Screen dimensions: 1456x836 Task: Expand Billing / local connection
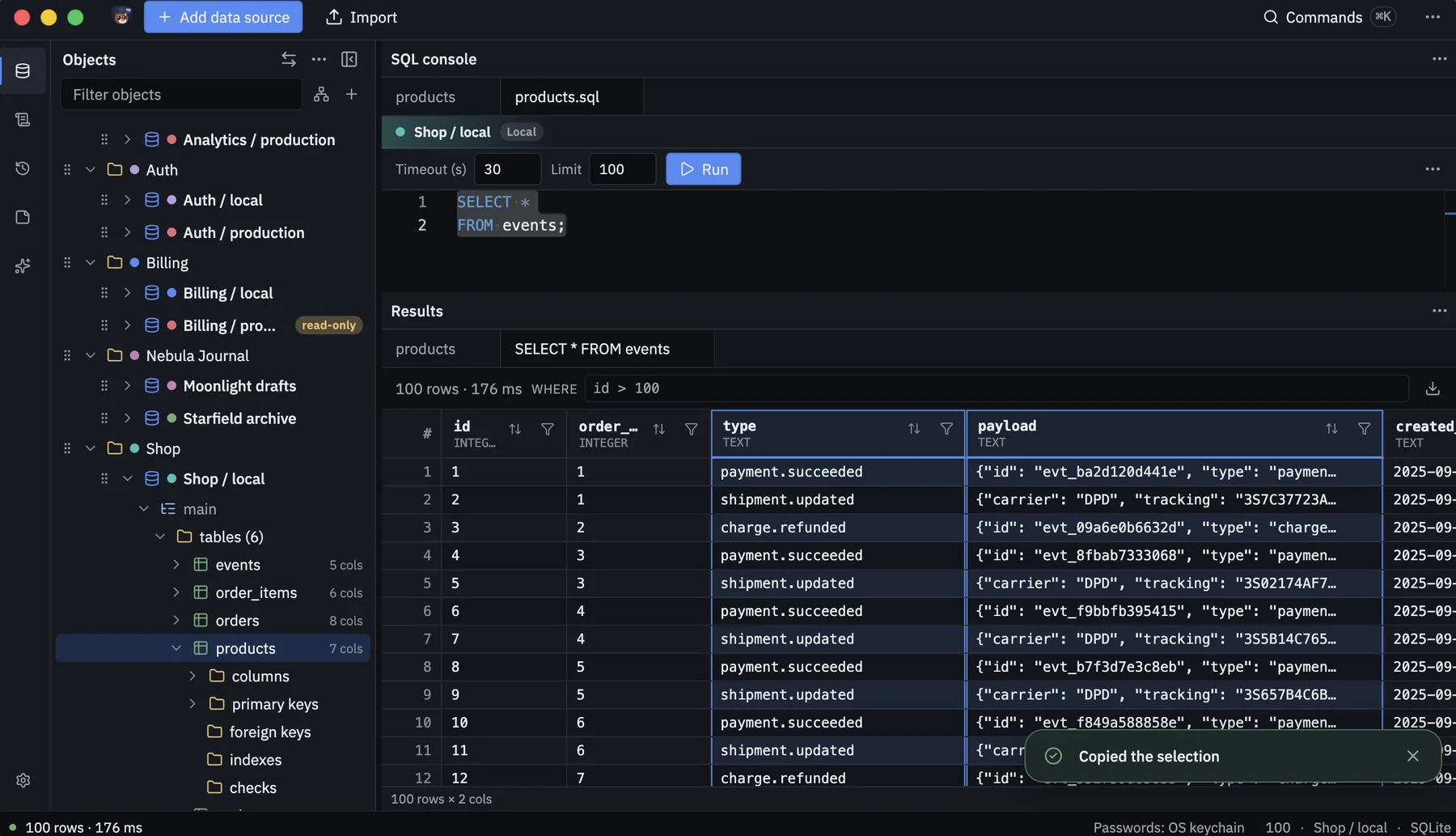click(127, 293)
